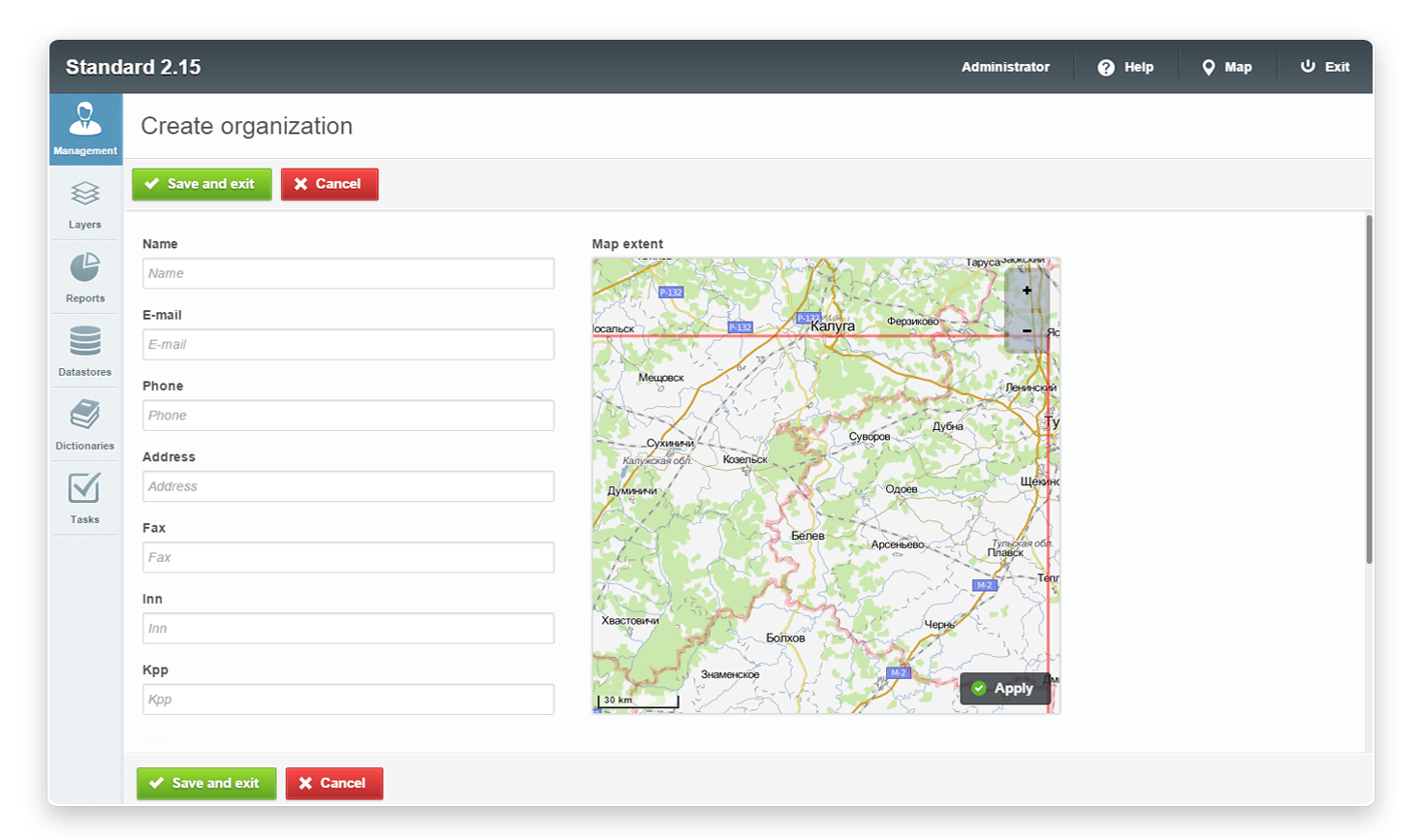Zoom in on the map extent
Screen dimensions: 1425x840
(x=1027, y=291)
